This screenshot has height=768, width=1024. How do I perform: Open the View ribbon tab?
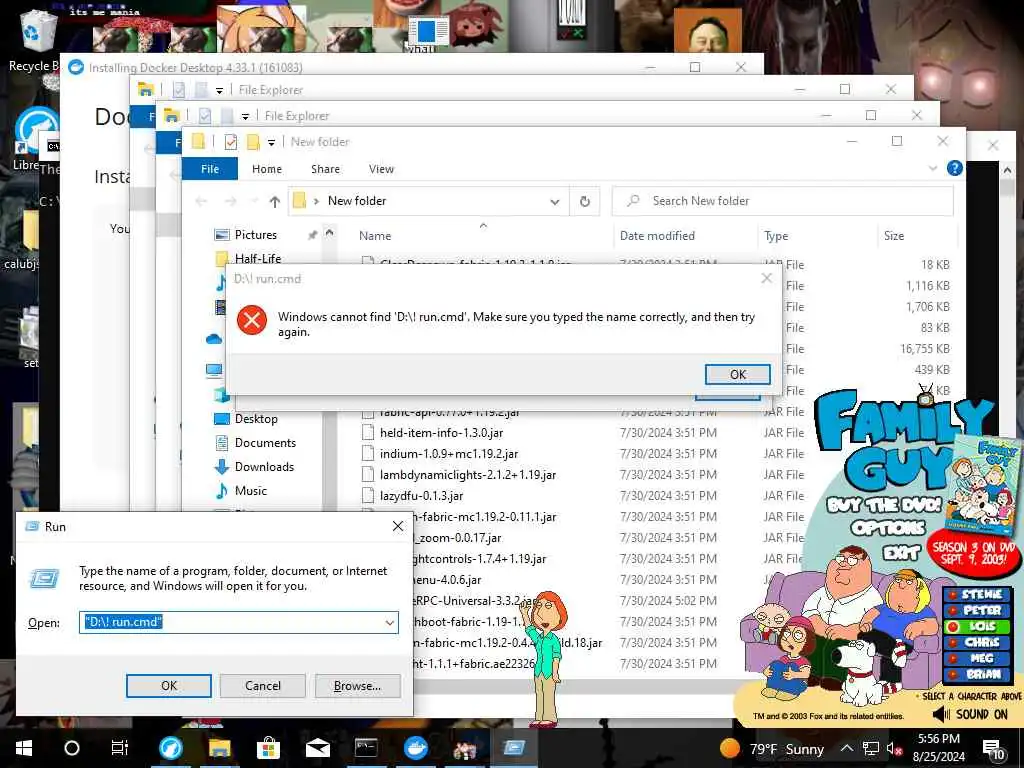(x=381, y=169)
